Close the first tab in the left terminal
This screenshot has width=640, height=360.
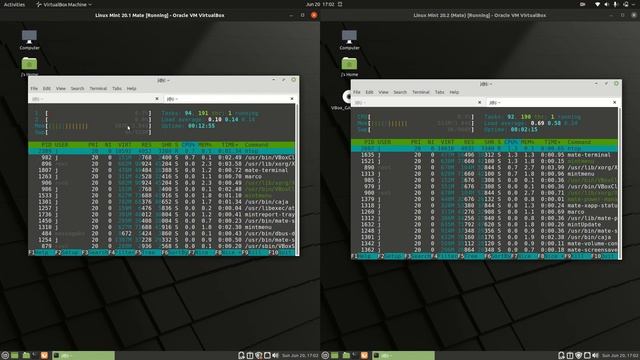click(x=157, y=99)
